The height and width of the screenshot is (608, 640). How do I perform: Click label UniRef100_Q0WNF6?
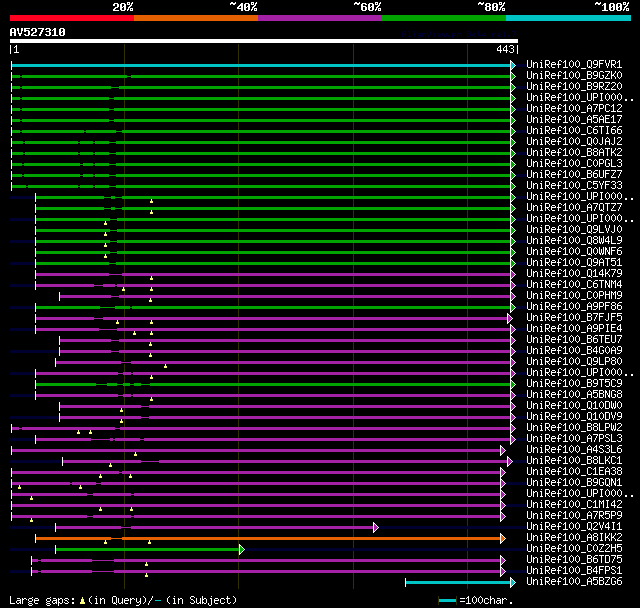coord(574,252)
